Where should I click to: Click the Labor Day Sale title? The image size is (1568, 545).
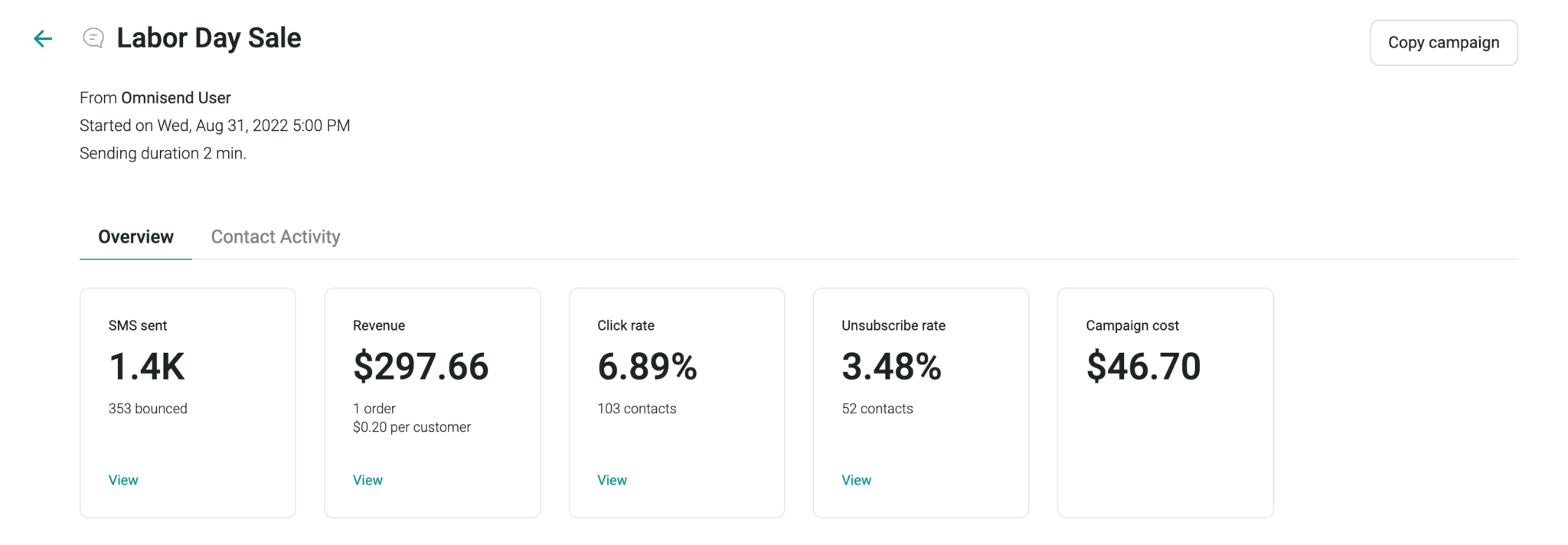tap(208, 38)
